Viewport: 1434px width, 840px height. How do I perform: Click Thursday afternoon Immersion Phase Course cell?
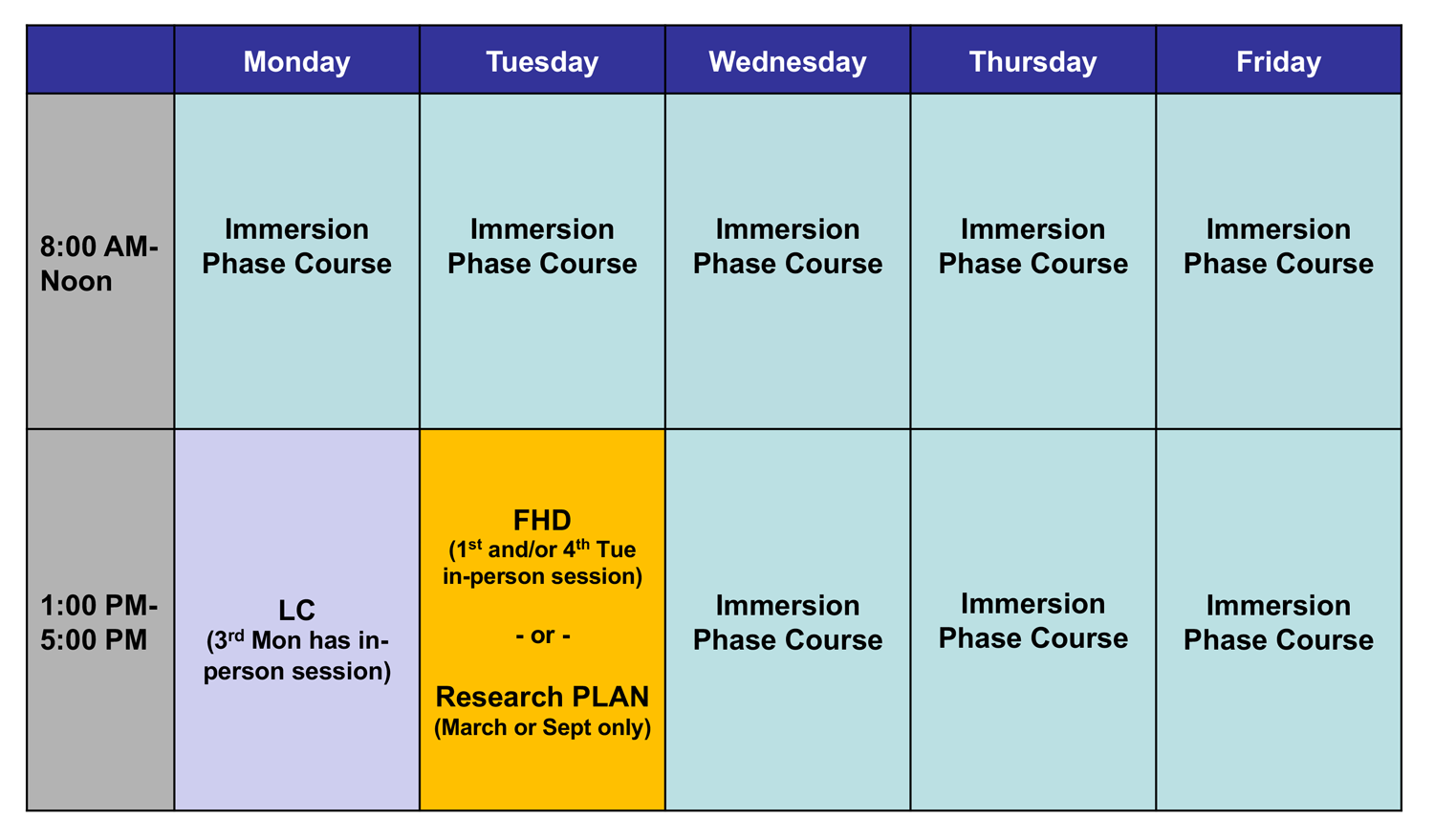point(1033,620)
